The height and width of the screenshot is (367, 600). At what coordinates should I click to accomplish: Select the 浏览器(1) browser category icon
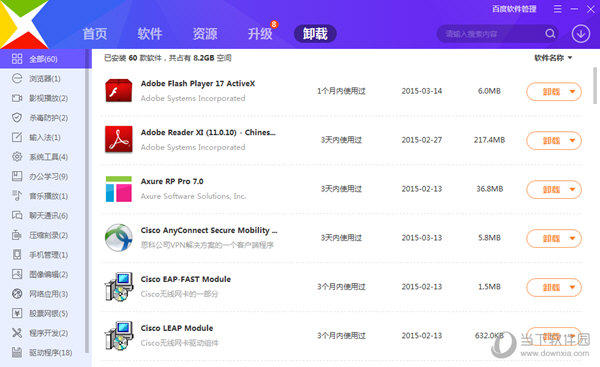(x=17, y=78)
